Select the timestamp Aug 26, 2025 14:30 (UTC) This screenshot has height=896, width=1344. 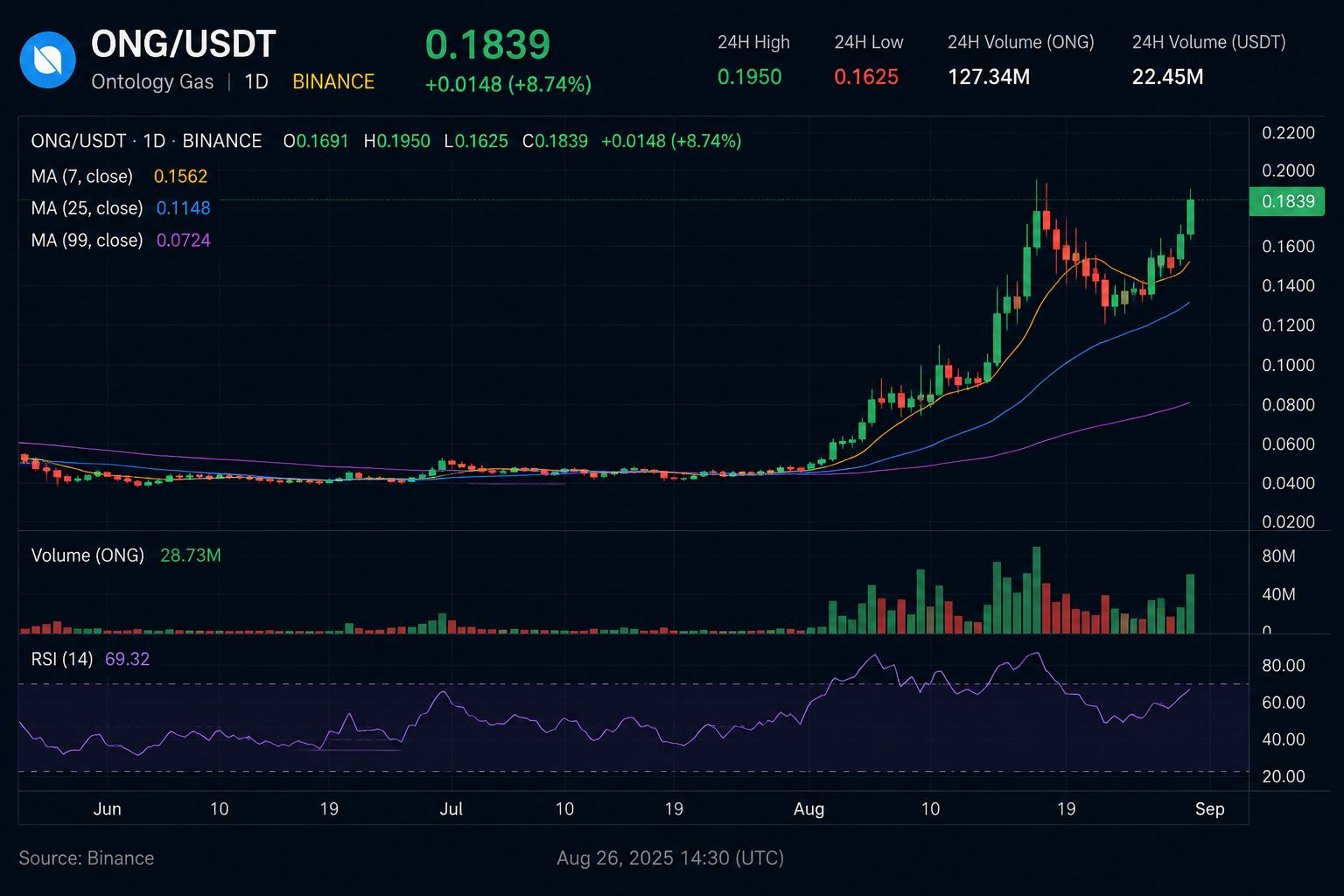(x=670, y=858)
